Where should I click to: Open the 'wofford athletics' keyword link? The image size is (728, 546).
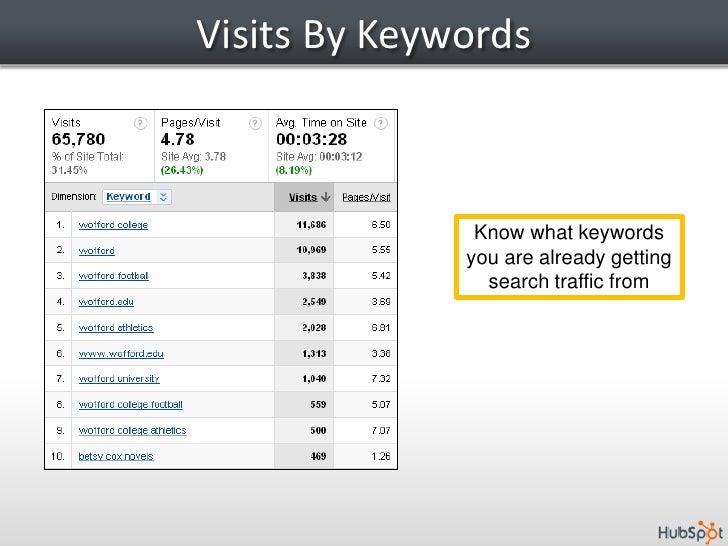(116, 328)
